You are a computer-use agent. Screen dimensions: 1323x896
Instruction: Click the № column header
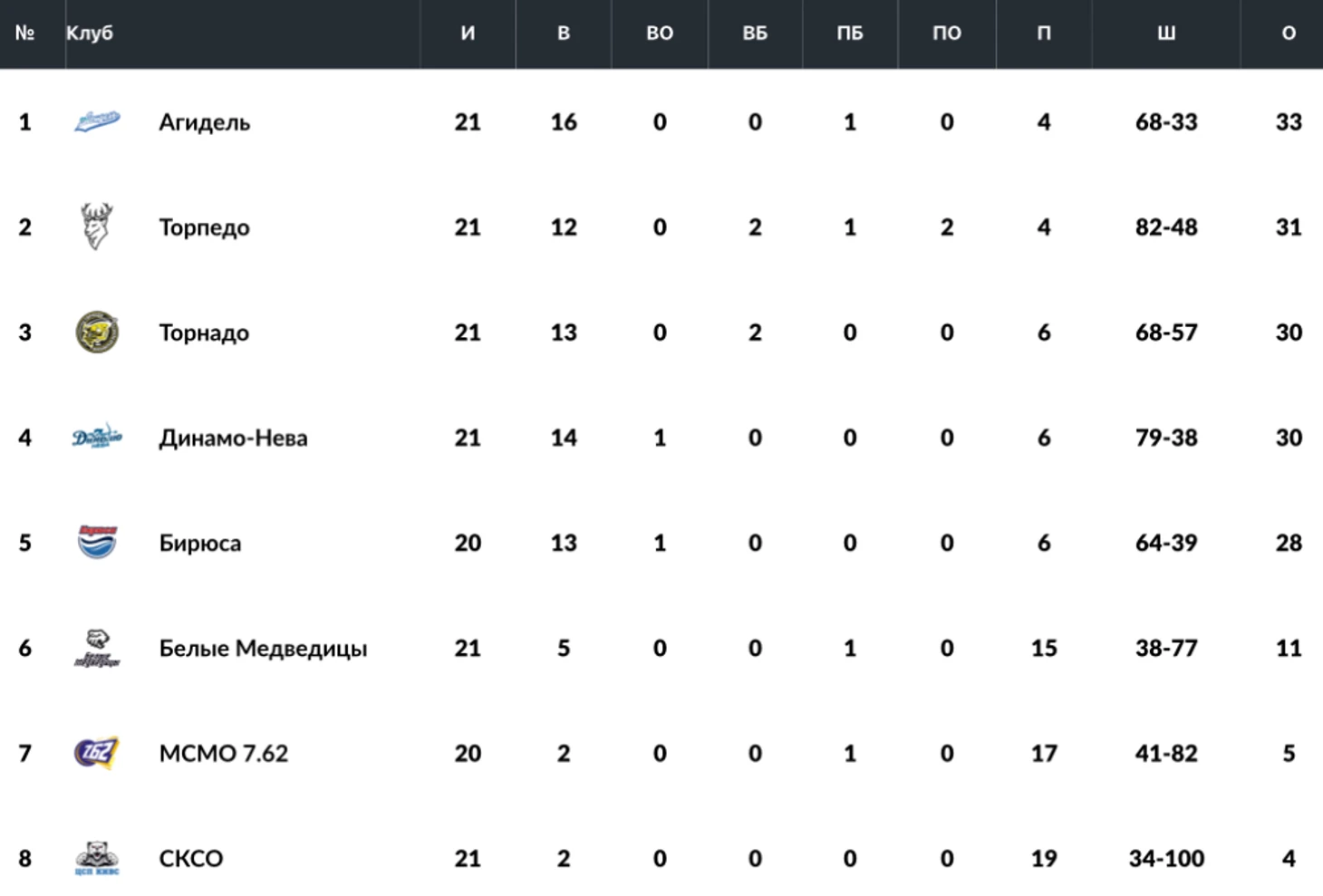(25, 34)
